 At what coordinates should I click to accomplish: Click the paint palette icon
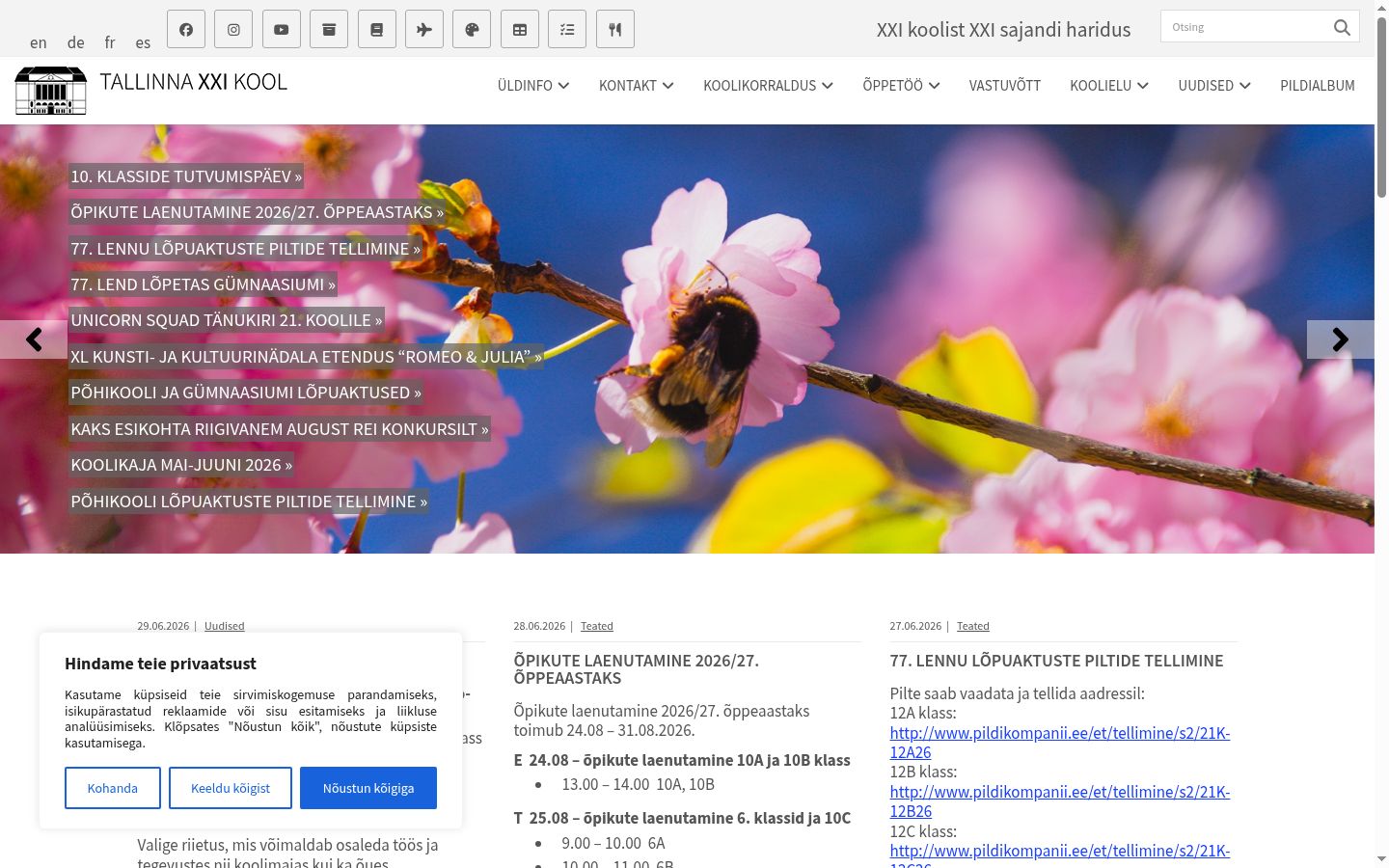pyautogui.click(x=472, y=30)
